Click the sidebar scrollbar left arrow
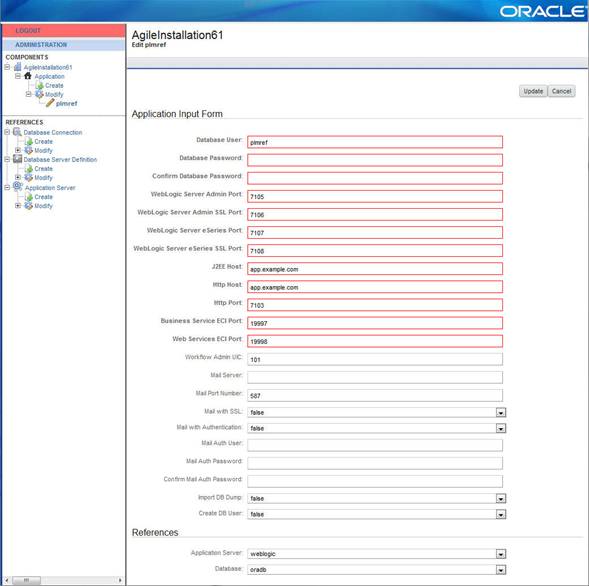This screenshot has height=586, width=589. (7, 580)
